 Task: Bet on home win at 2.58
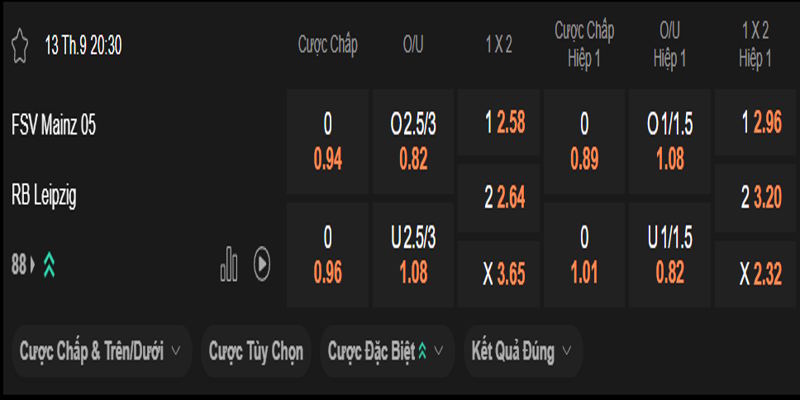pos(498,122)
